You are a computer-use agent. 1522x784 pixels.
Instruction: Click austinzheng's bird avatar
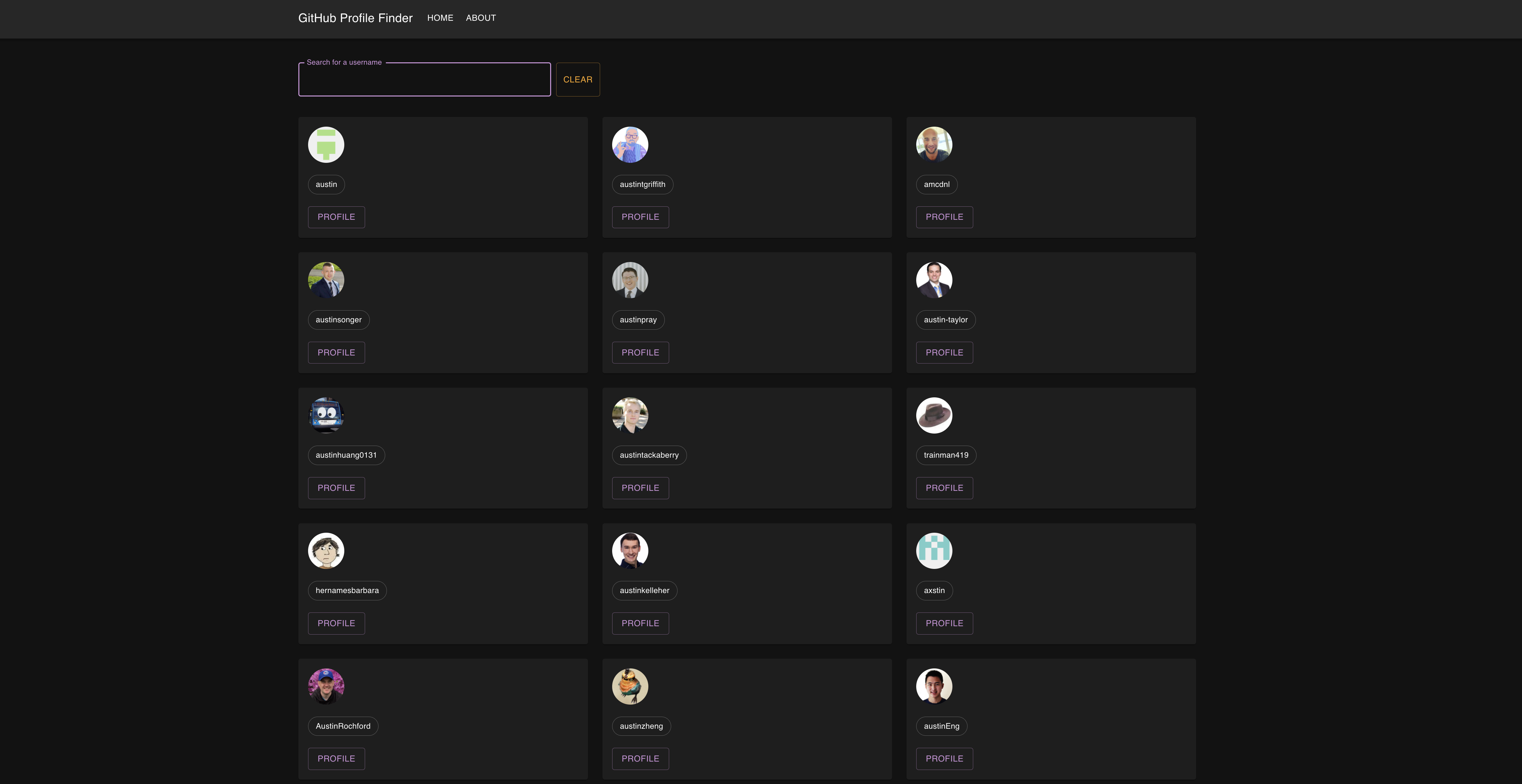pos(630,686)
